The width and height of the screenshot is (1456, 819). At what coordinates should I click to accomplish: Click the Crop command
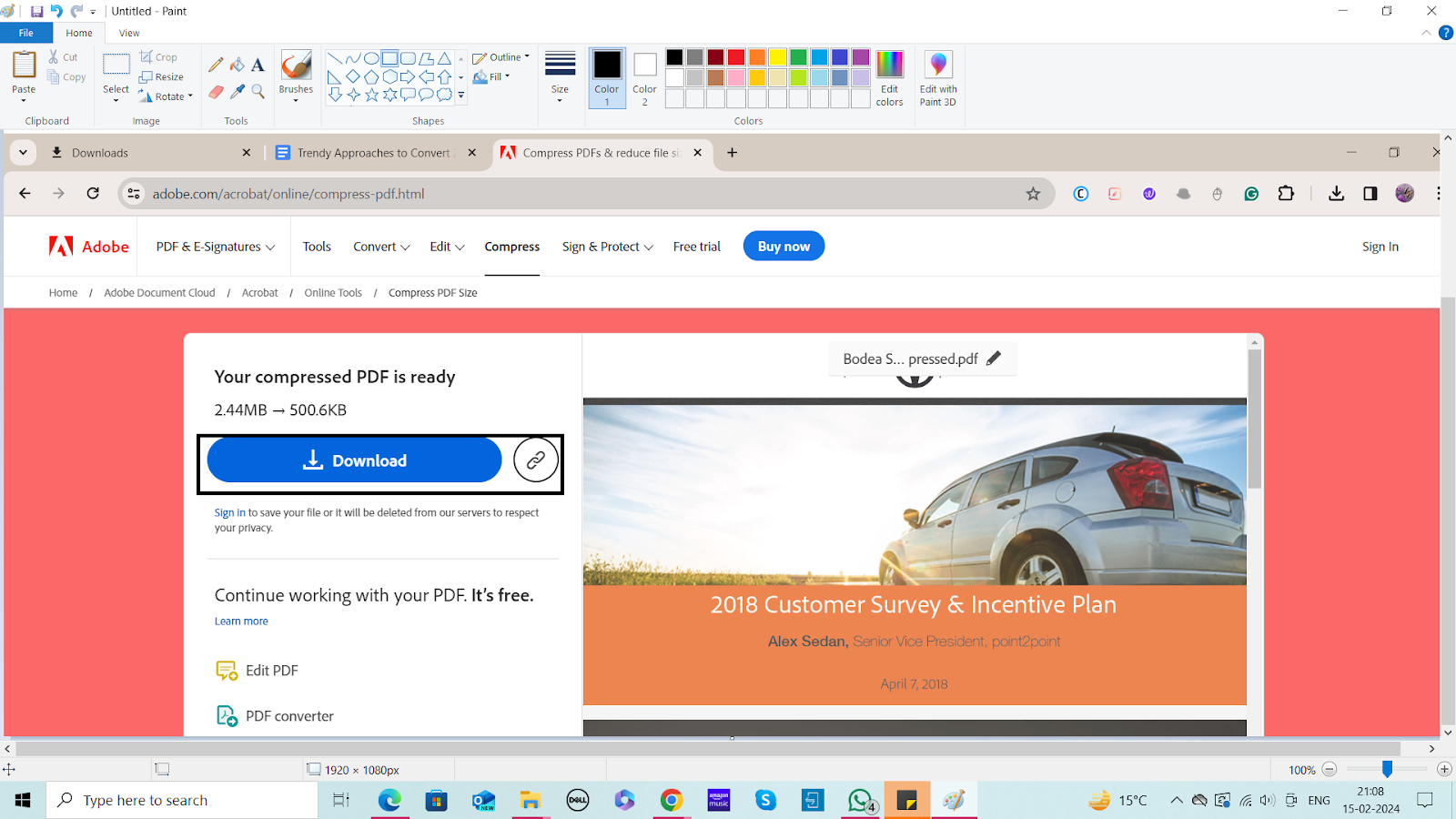(158, 57)
